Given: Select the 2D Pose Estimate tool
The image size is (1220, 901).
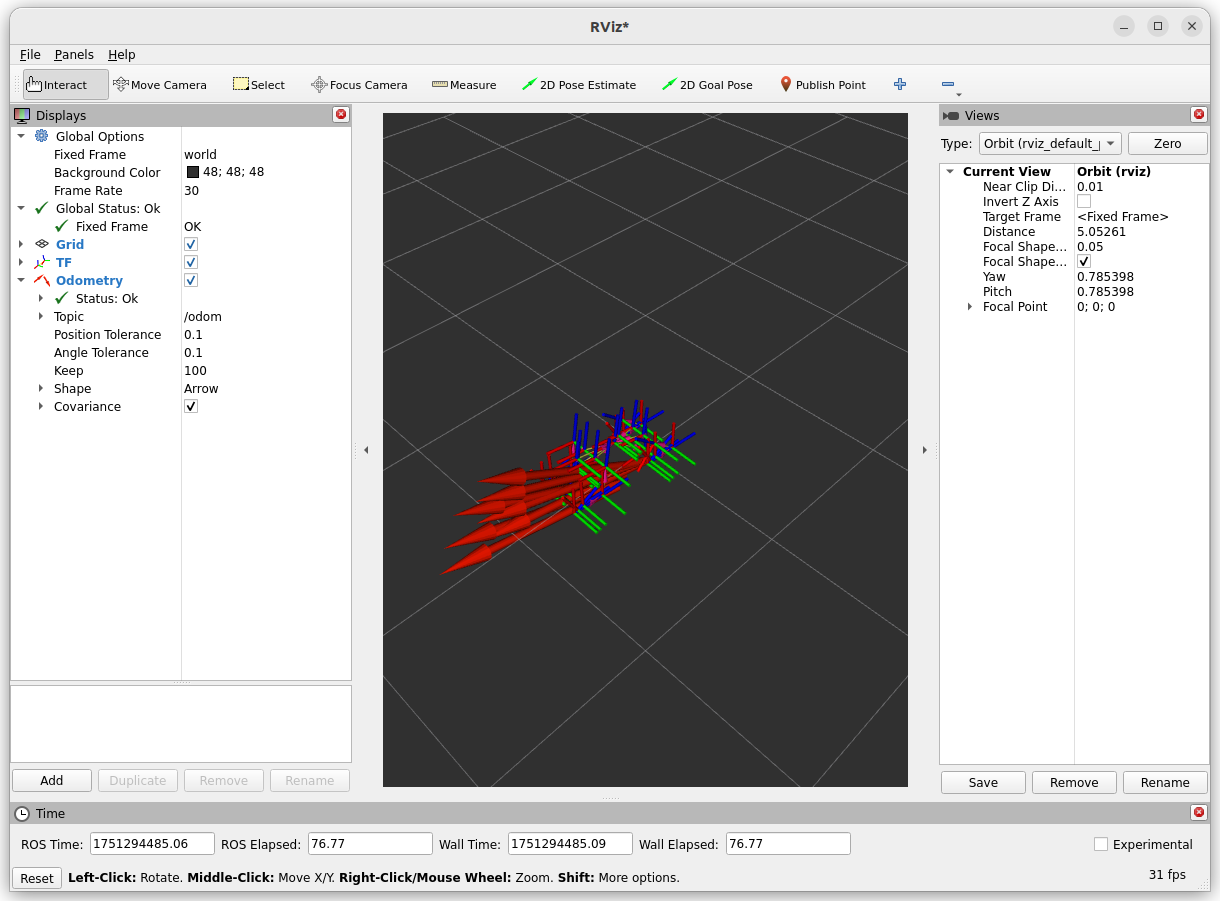Looking at the screenshot, I should (x=579, y=85).
